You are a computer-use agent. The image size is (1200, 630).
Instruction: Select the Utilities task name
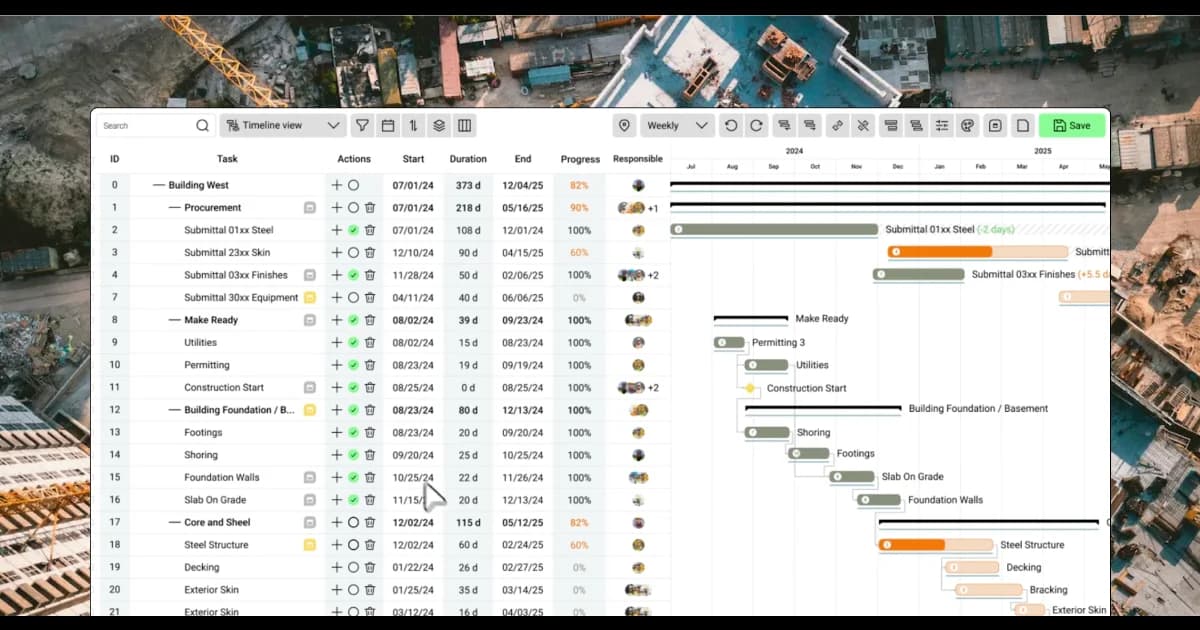(x=200, y=343)
